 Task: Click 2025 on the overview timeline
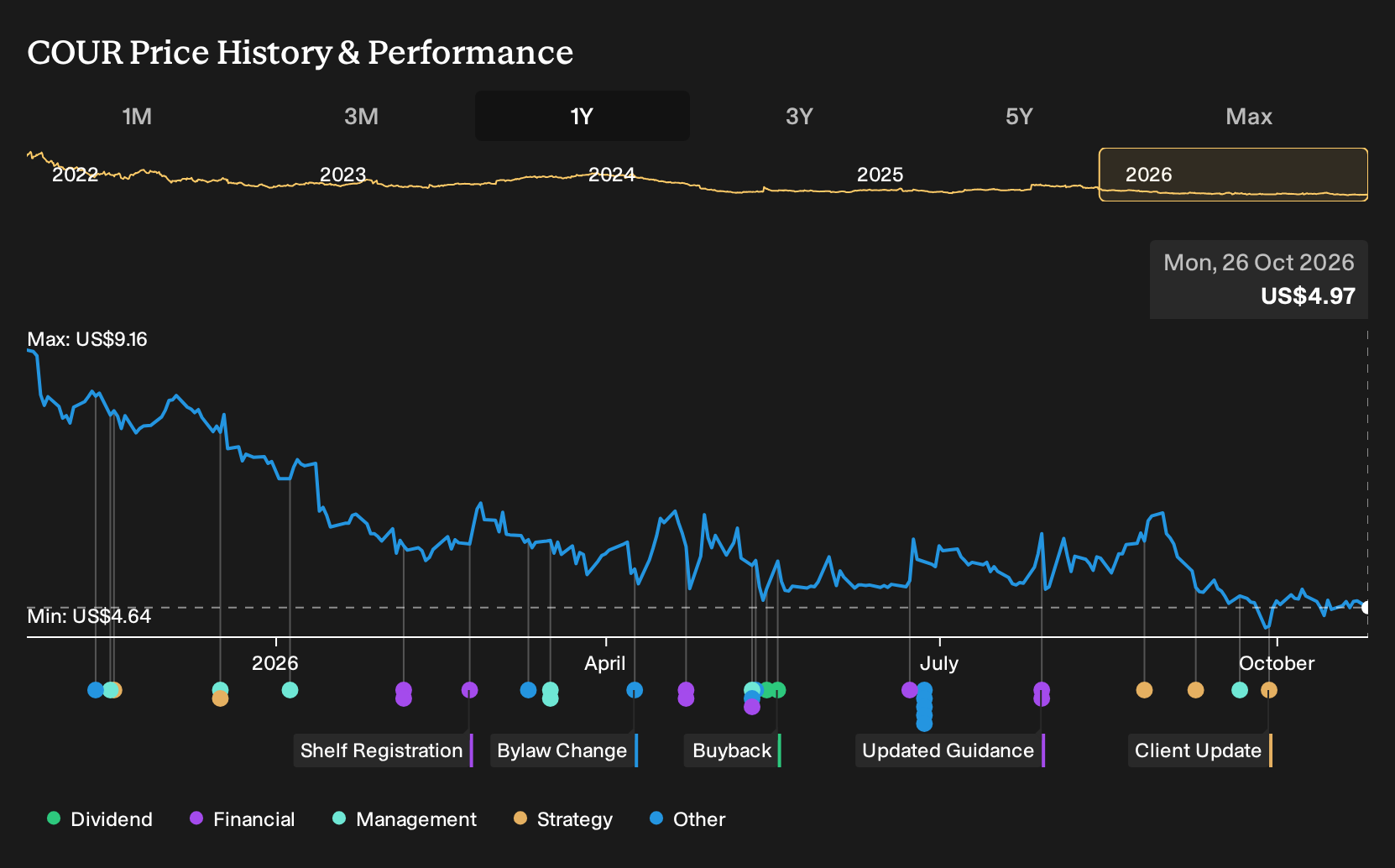click(880, 175)
